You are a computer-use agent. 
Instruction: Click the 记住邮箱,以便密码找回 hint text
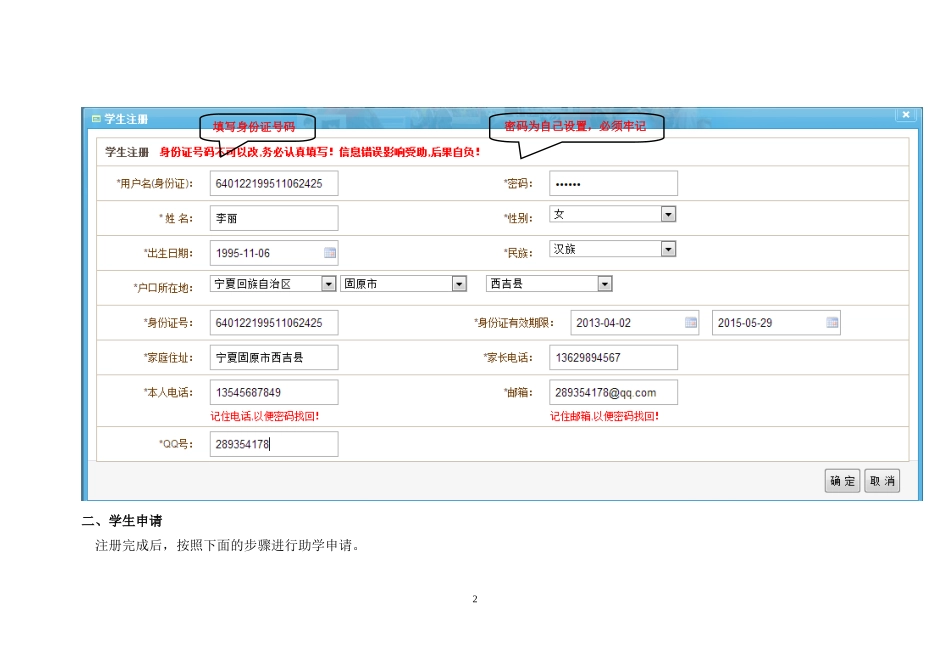604,416
